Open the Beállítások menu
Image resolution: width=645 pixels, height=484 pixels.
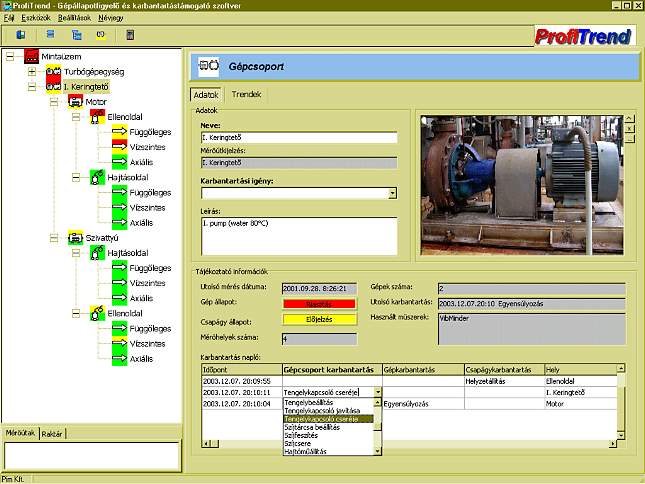[75, 18]
